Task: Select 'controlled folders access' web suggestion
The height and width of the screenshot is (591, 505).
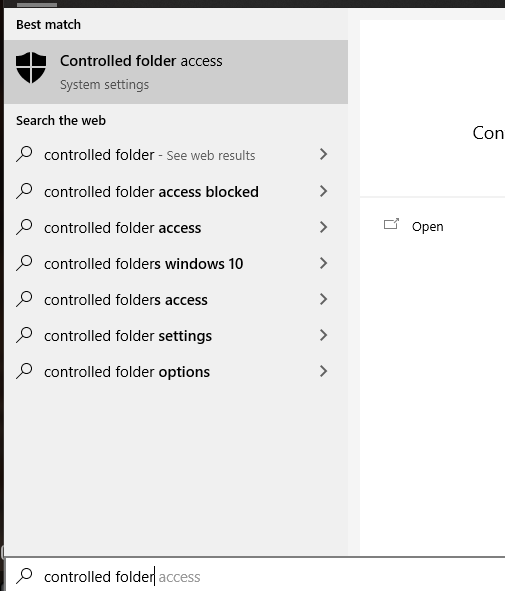Action: [176, 299]
